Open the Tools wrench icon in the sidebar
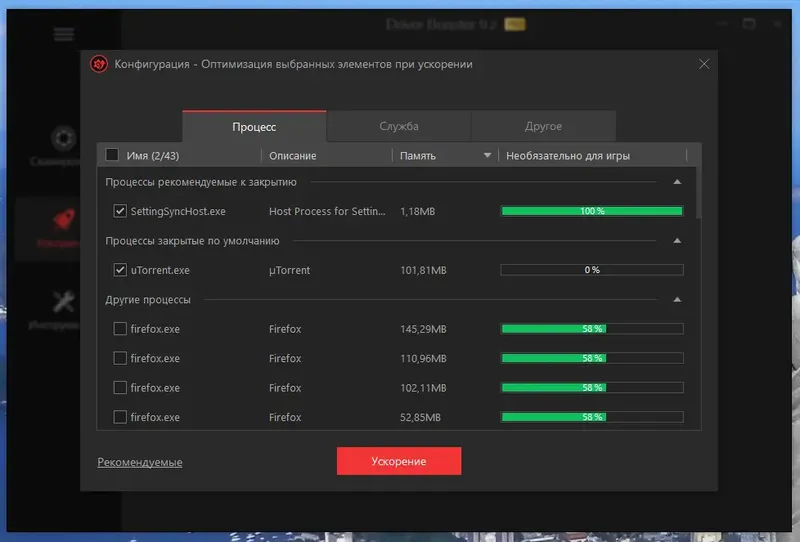Image resolution: width=800 pixels, height=542 pixels. [64, 301]
